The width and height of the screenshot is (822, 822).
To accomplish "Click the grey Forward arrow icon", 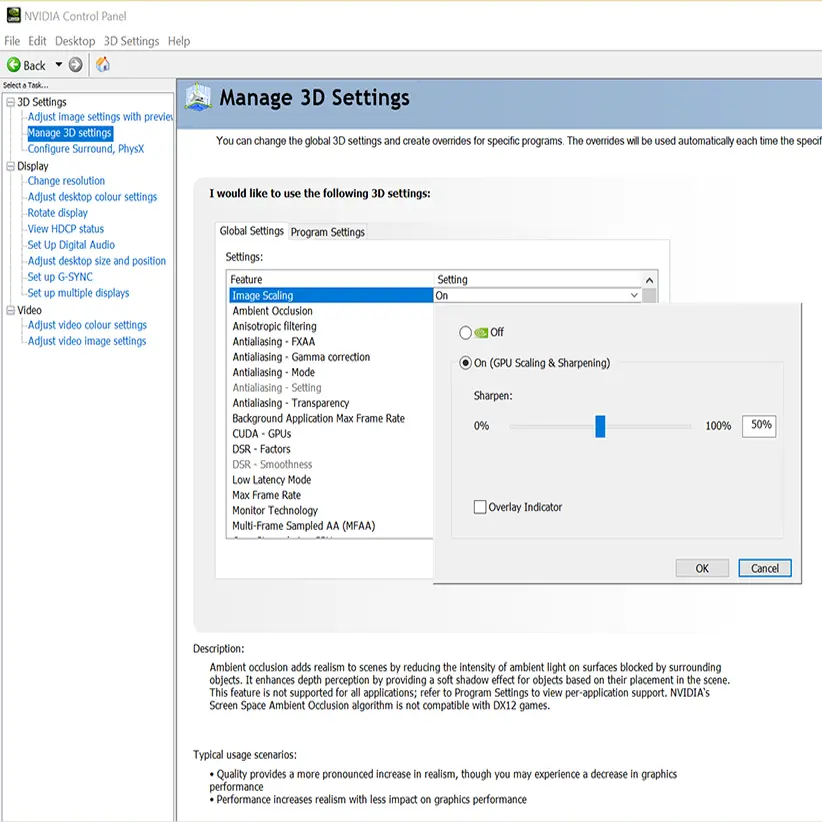I will click(x=76, y=65).
